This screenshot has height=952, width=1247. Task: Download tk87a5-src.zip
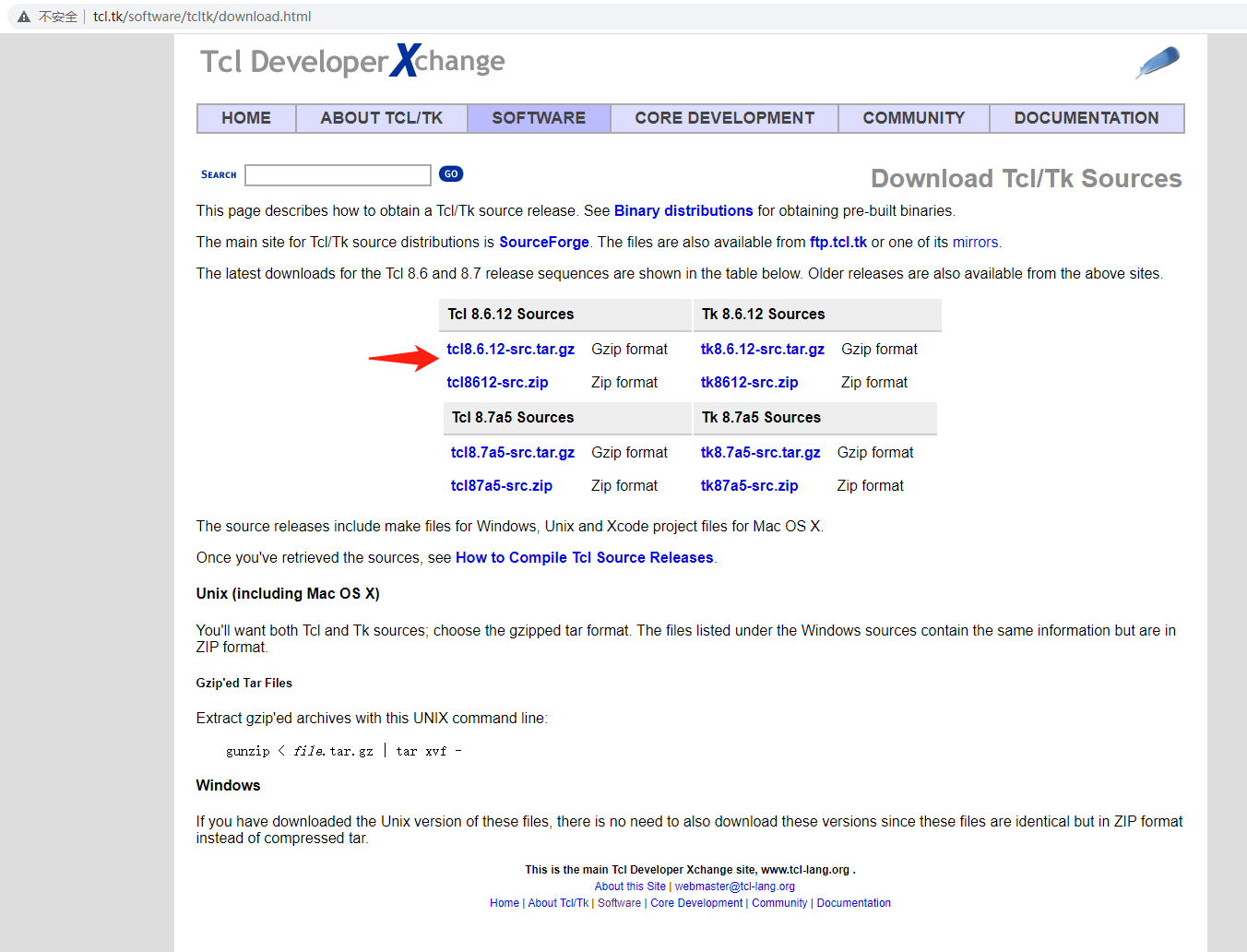click(750, 485)
